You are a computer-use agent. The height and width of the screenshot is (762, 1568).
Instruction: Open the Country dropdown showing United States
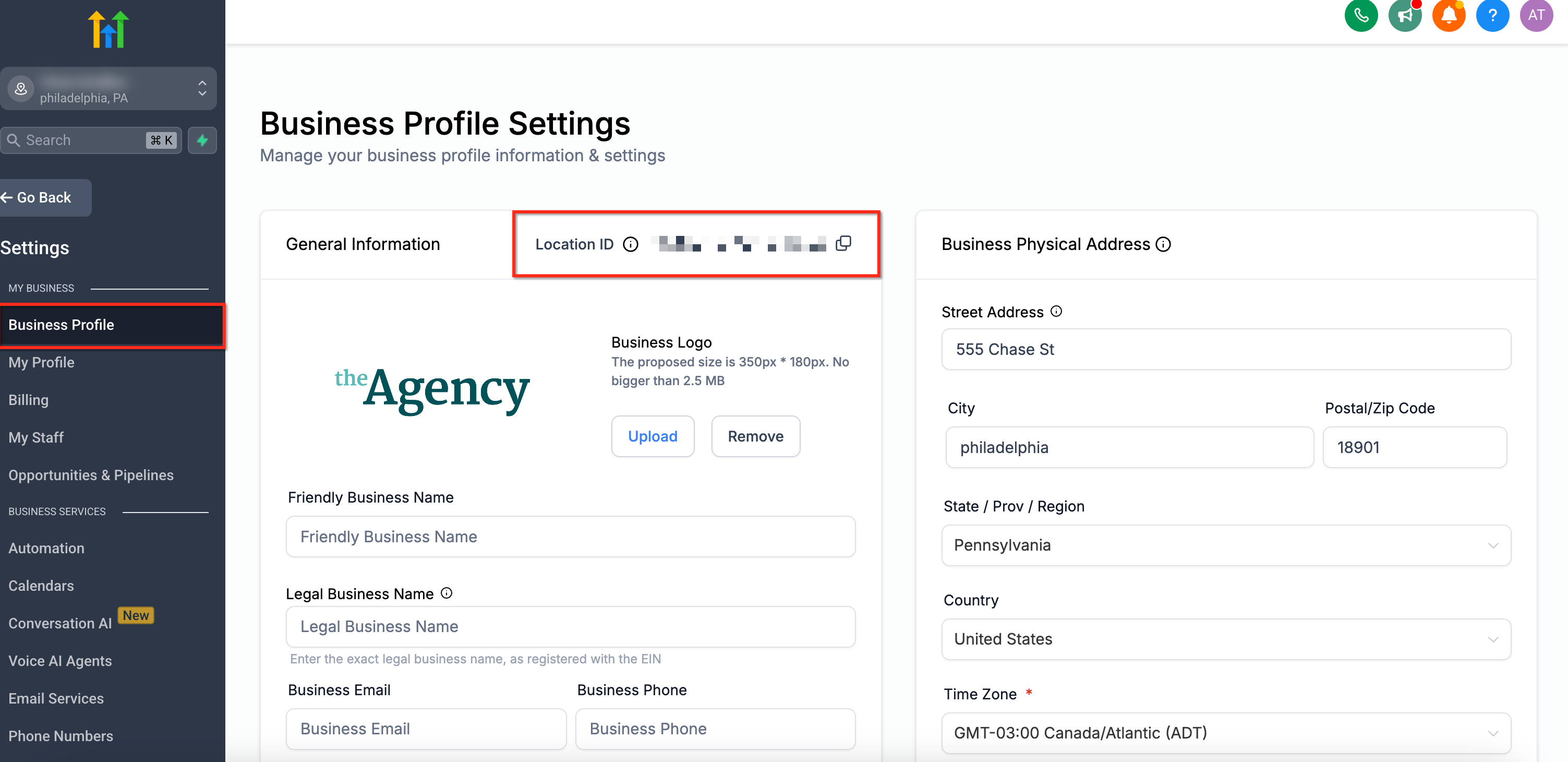(x=1225, y=639)
